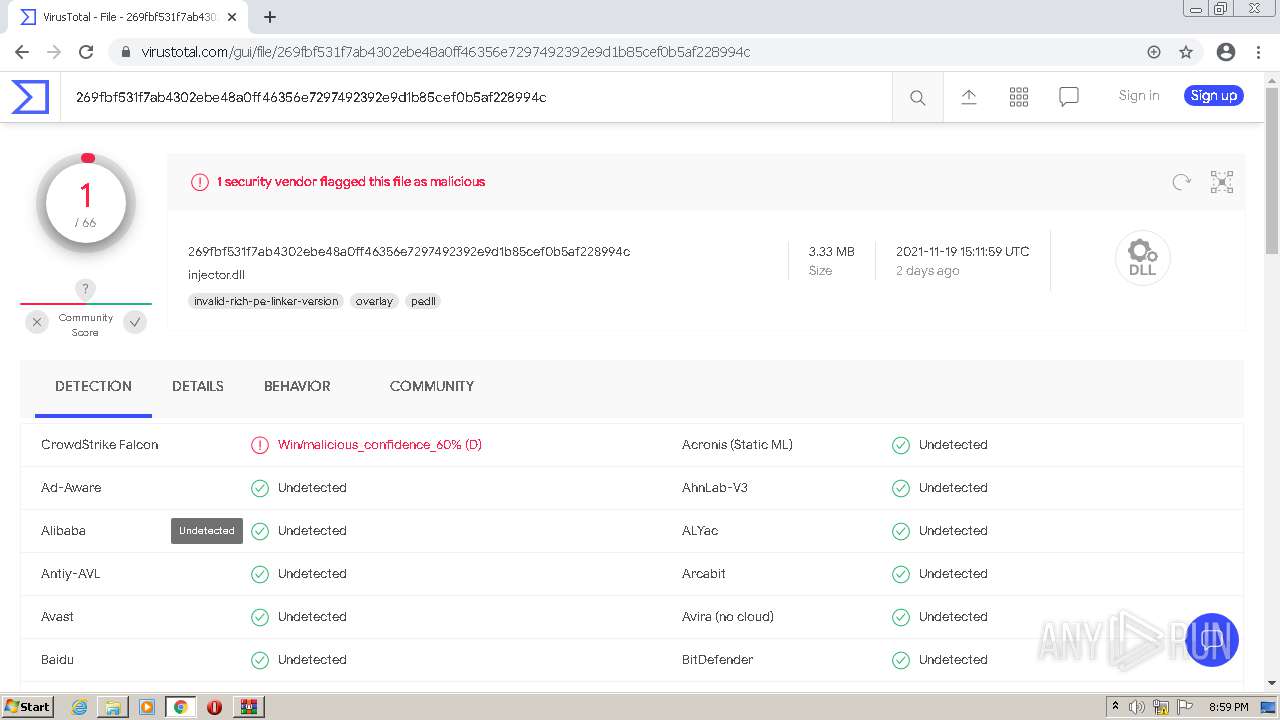Click the 1 security vendor flagged alert text
The width and height of the screenshot is (1280, 720).
tap(351, 182)
